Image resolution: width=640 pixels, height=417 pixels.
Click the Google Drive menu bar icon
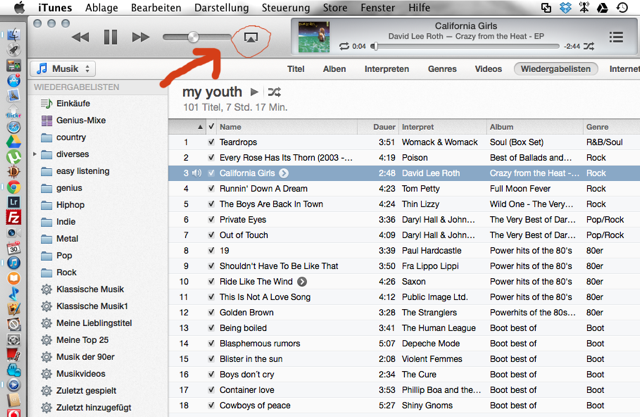click(x=602, y=7)
